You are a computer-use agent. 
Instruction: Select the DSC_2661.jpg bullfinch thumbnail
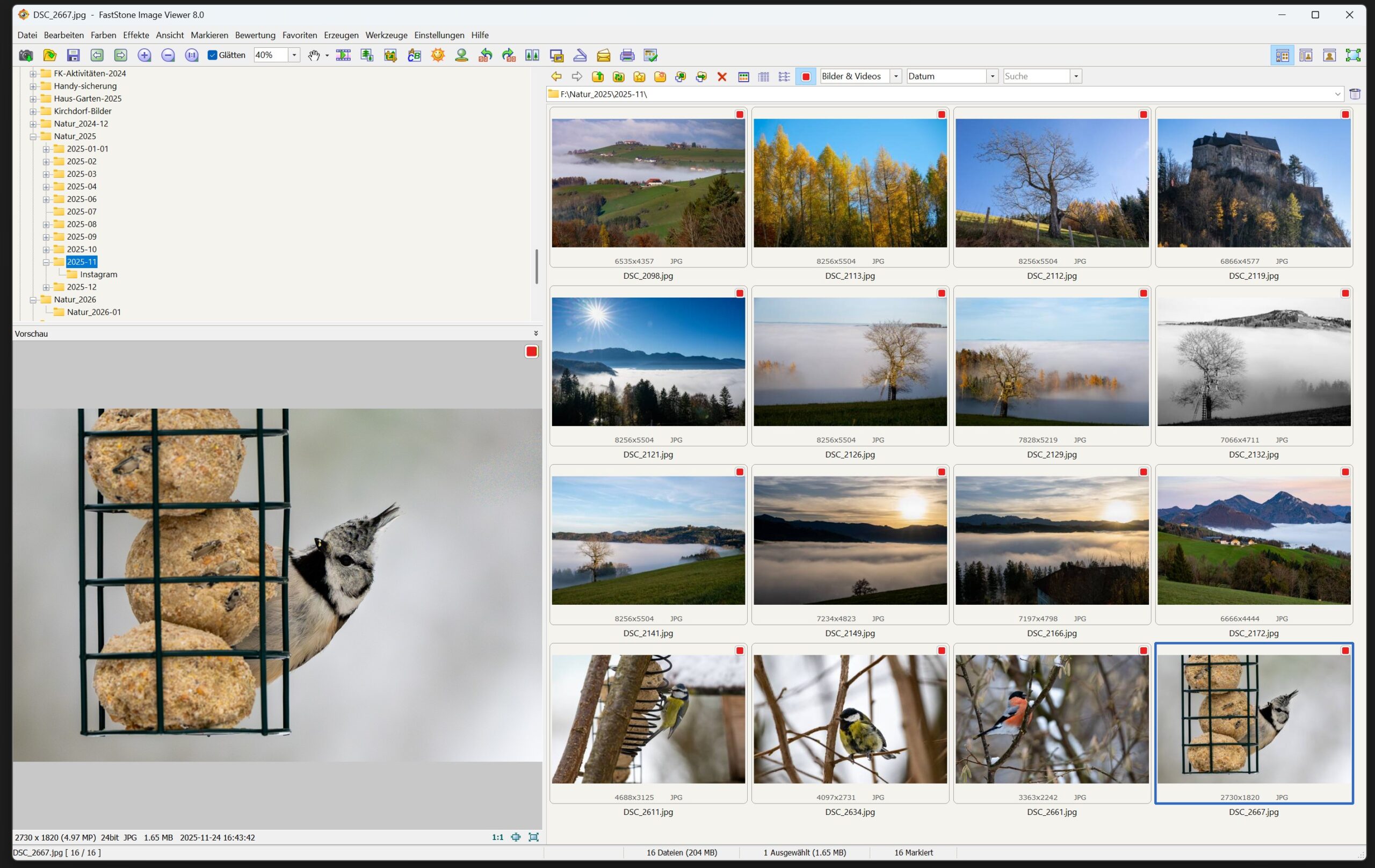[1052, 719]
